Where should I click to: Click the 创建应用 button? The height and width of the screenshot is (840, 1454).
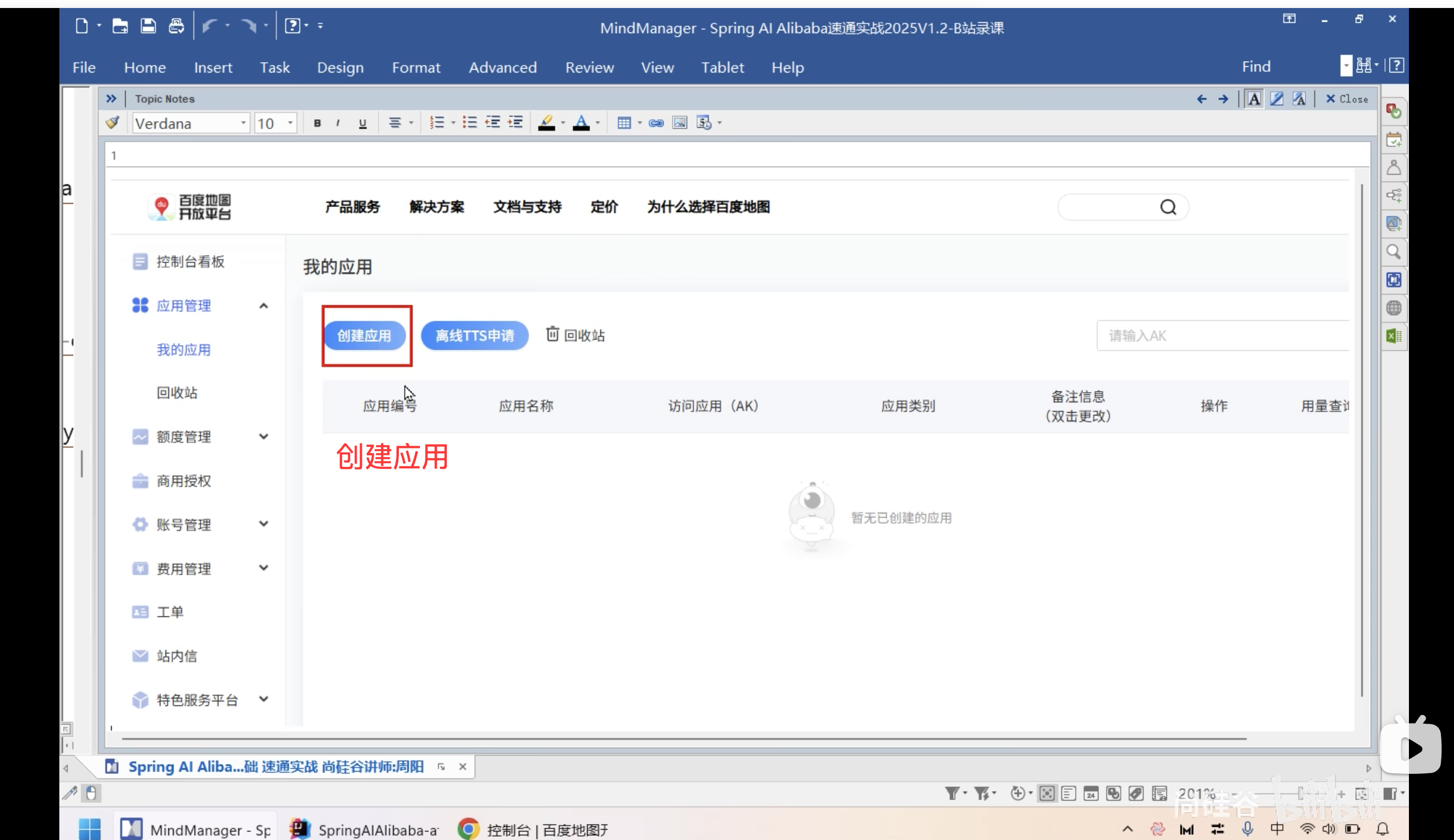tap(365, 335)
